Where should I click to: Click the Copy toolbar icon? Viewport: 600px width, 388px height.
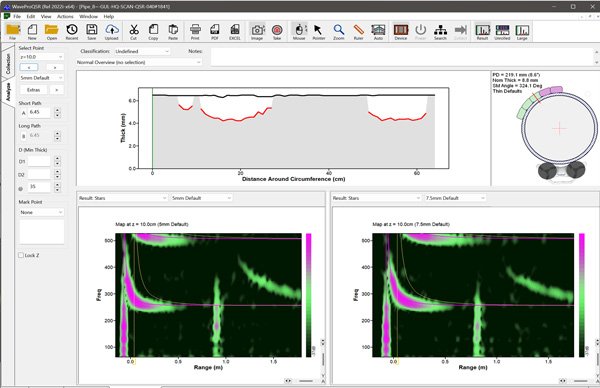153,31
